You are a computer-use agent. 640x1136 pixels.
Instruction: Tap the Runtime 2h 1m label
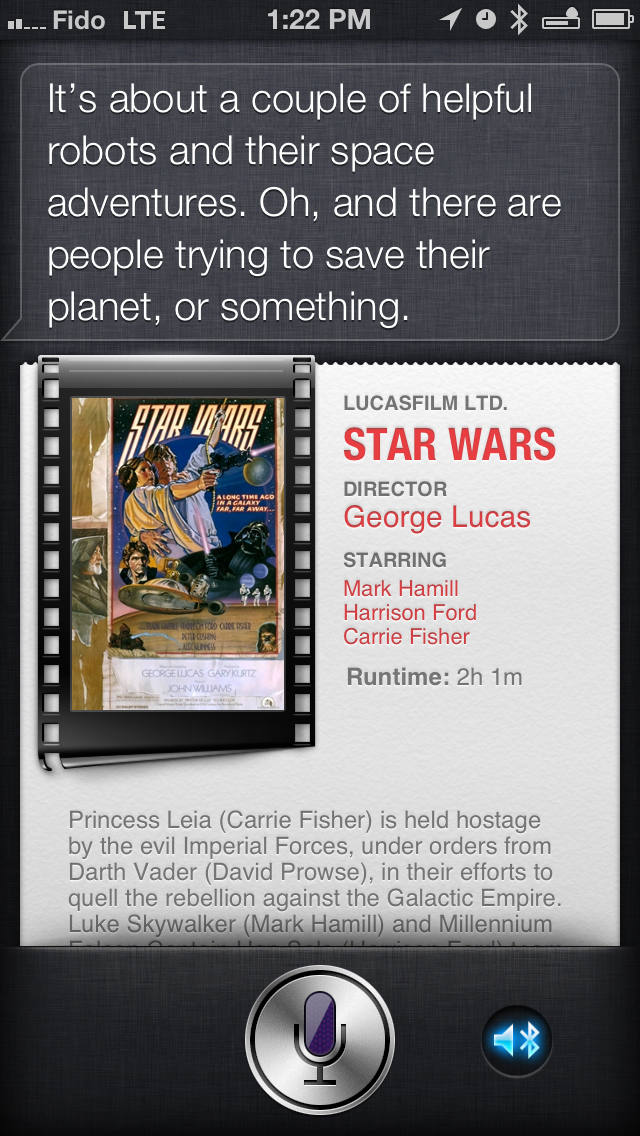434,677
